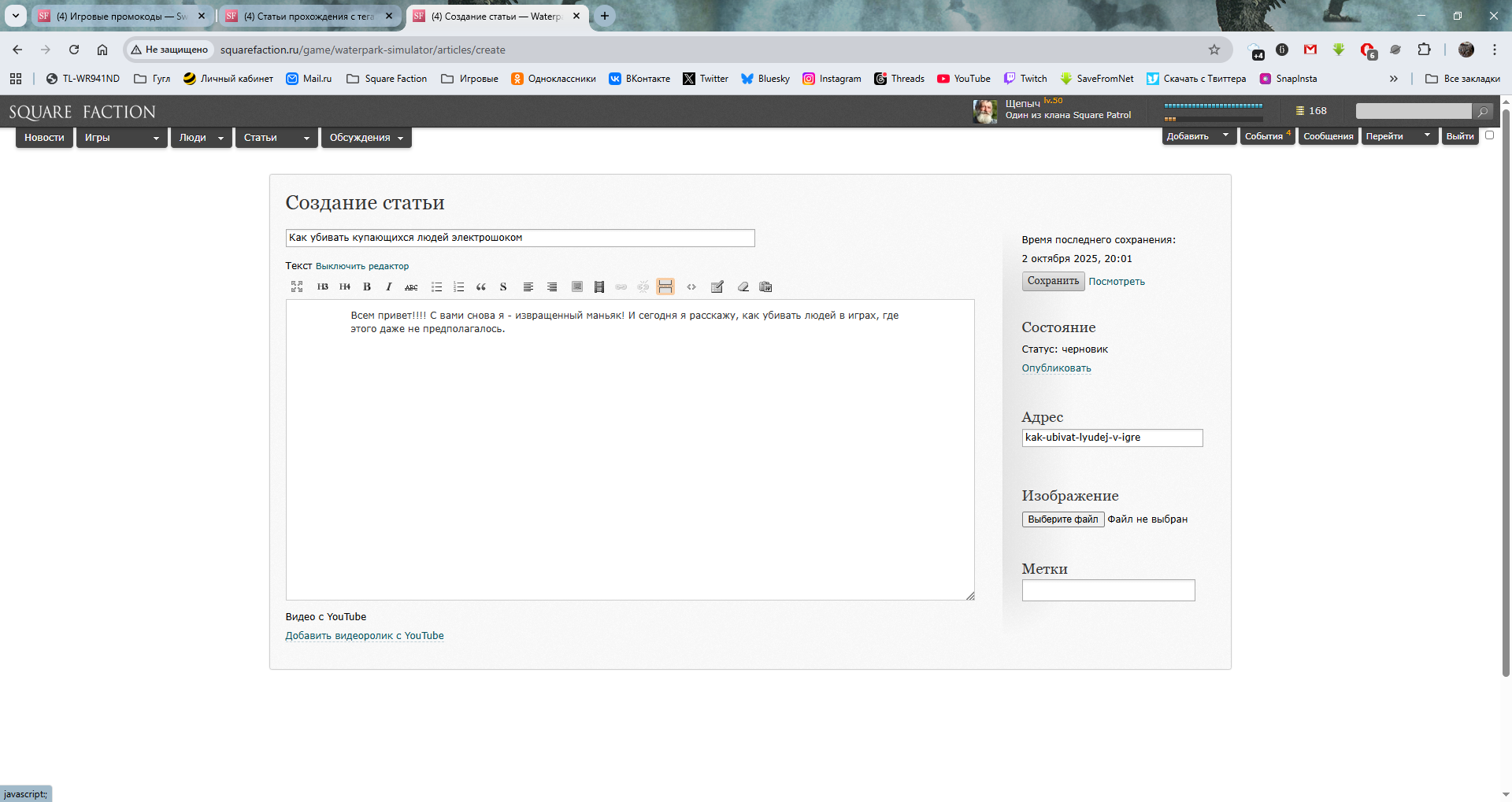Insert blockquote using quote icon
The height and width of the screenshot is (802, 1512).
[481, 286]
